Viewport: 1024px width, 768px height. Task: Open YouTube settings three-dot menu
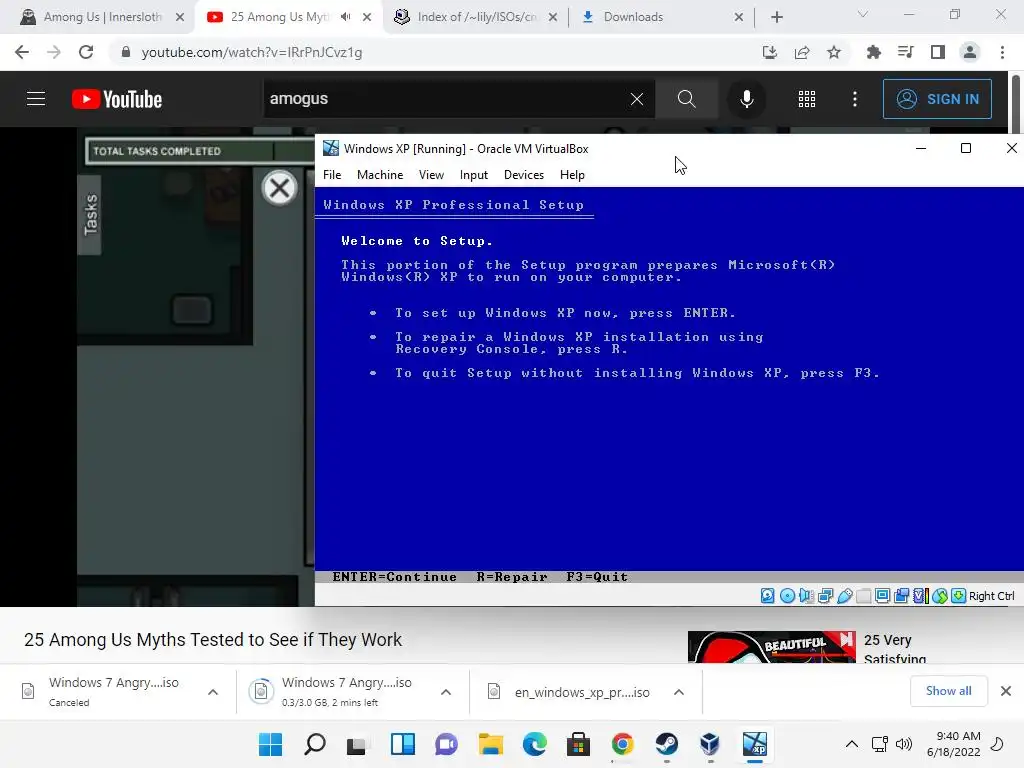click(855, 99)
